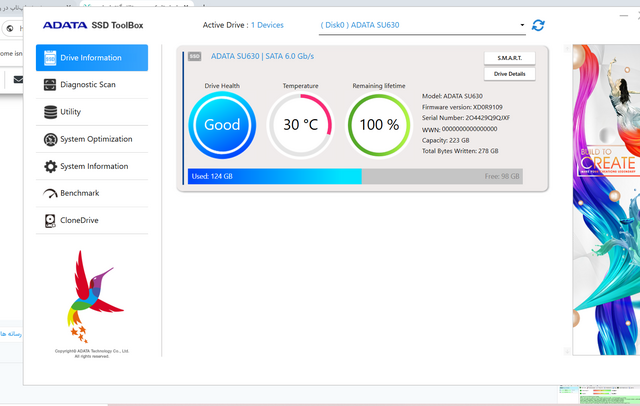This screenshot has width=640, height=406.
Task: Select the Utility disk icon
Action: (49, 112)
